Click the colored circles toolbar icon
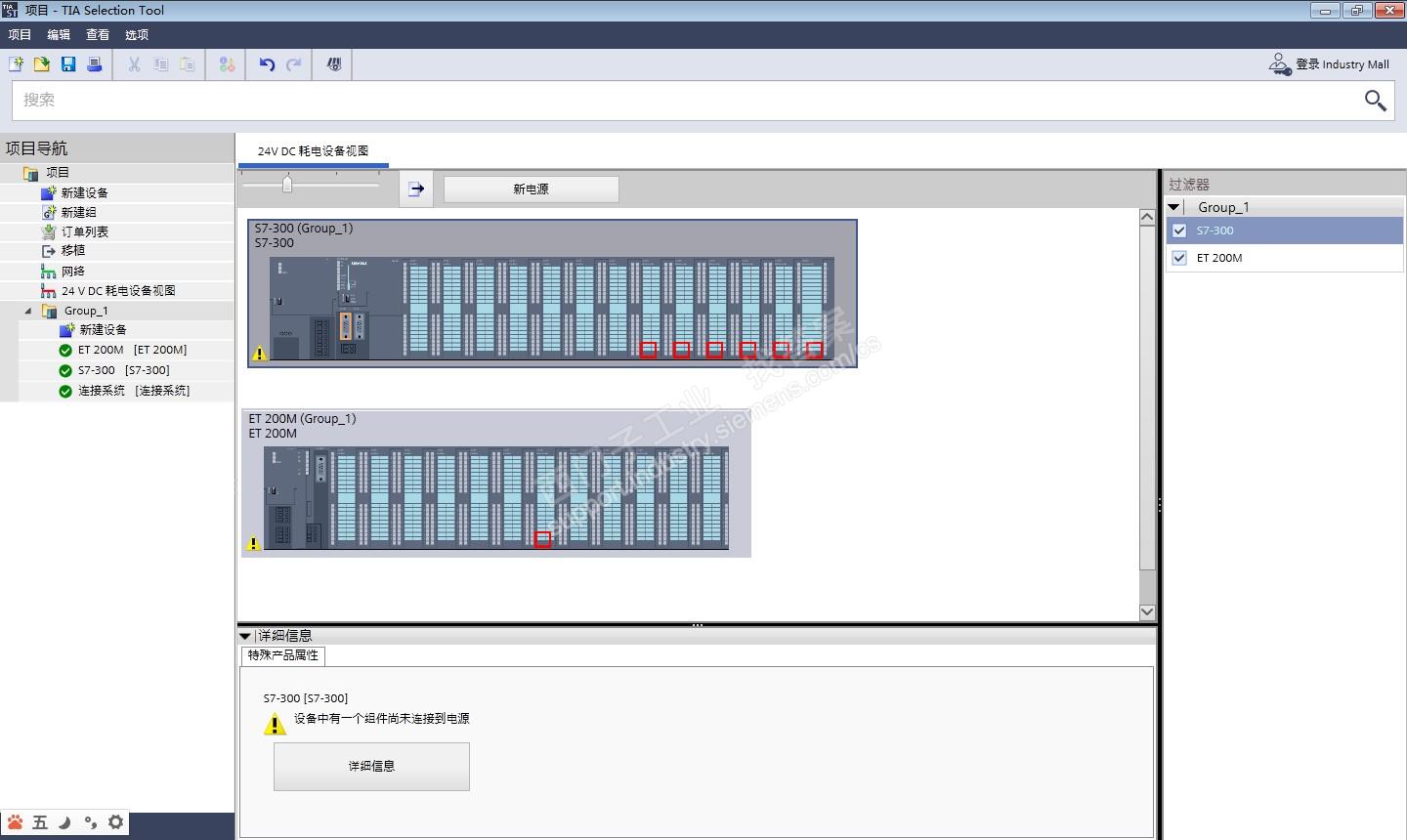The image size is (1407, 840). pyautogui.click(x=227, y=64)
